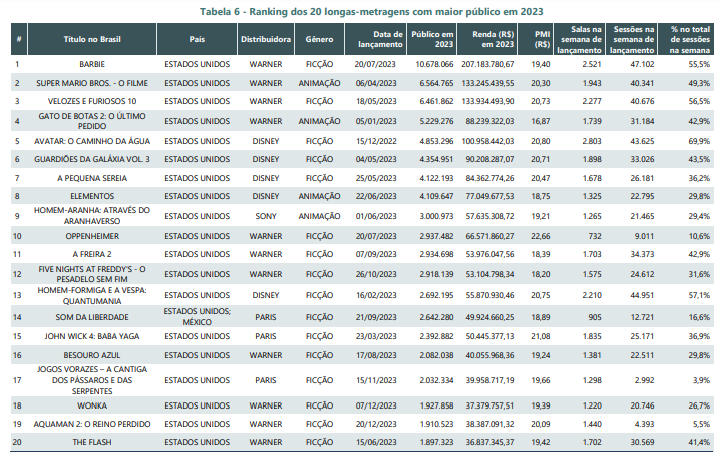This screenshot has height=465, width=723.
Task: Click the PMI value '21,08'
Action: (x=540, y=336)
